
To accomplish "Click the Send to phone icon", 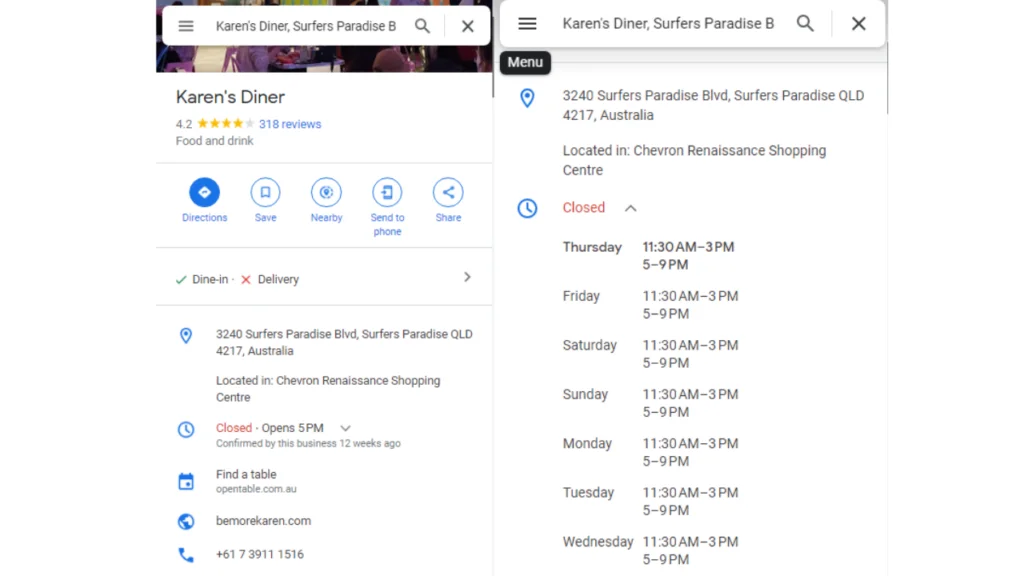I will click(387, 192).
